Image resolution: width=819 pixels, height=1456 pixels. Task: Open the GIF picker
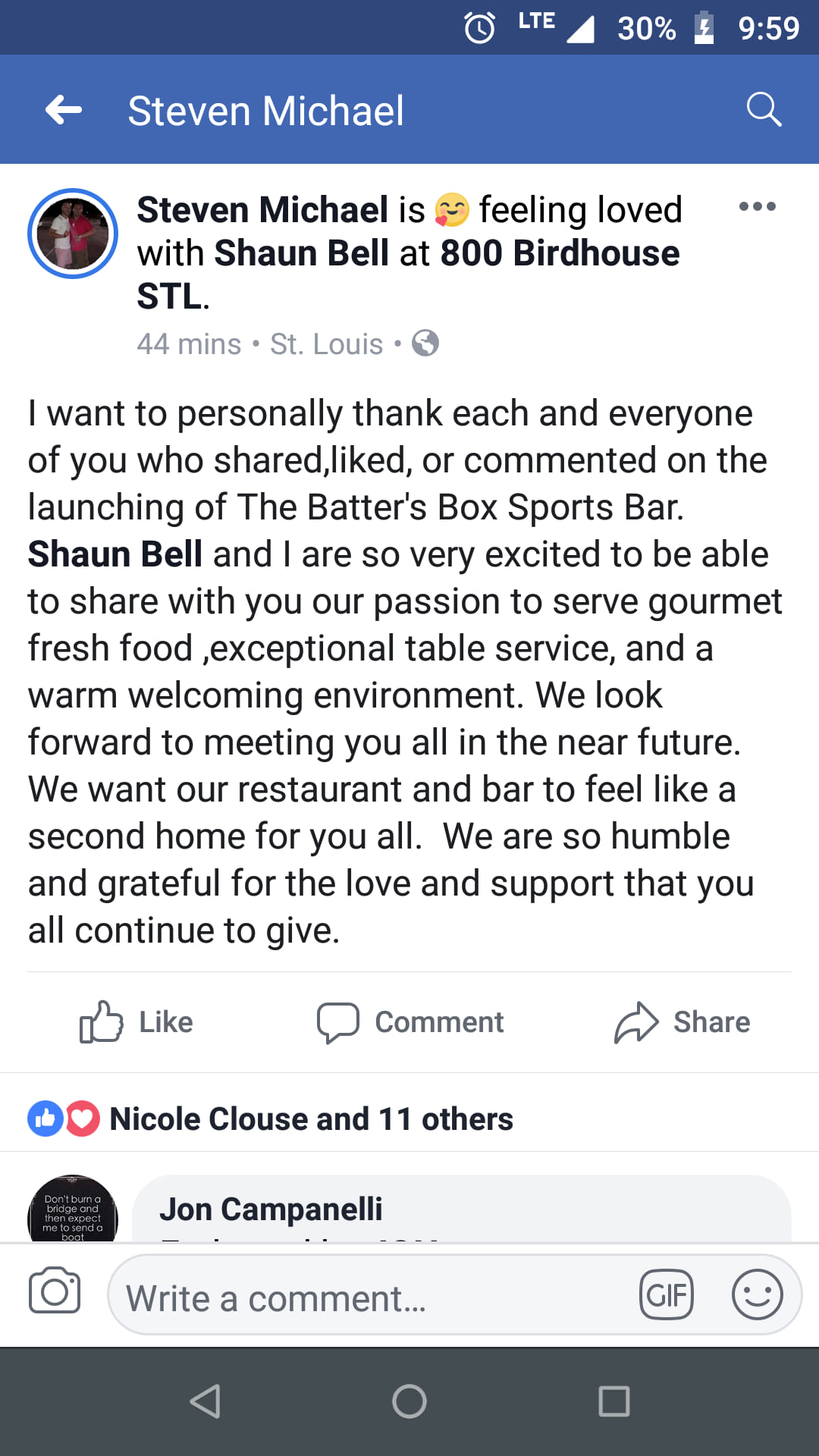[667, 1295]
